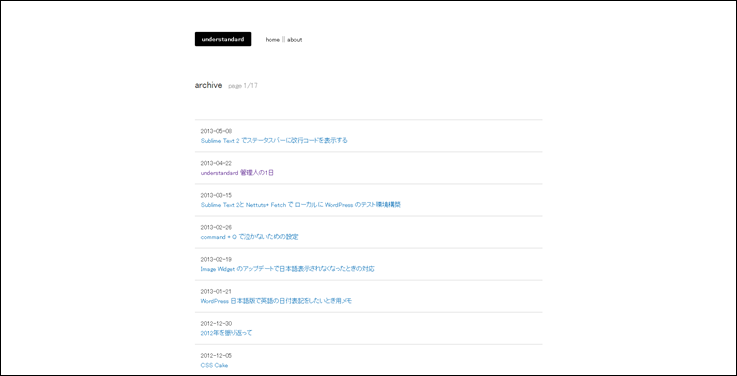Click the understandard logo button
The image size is (737, 376).
tap(223, 39)
